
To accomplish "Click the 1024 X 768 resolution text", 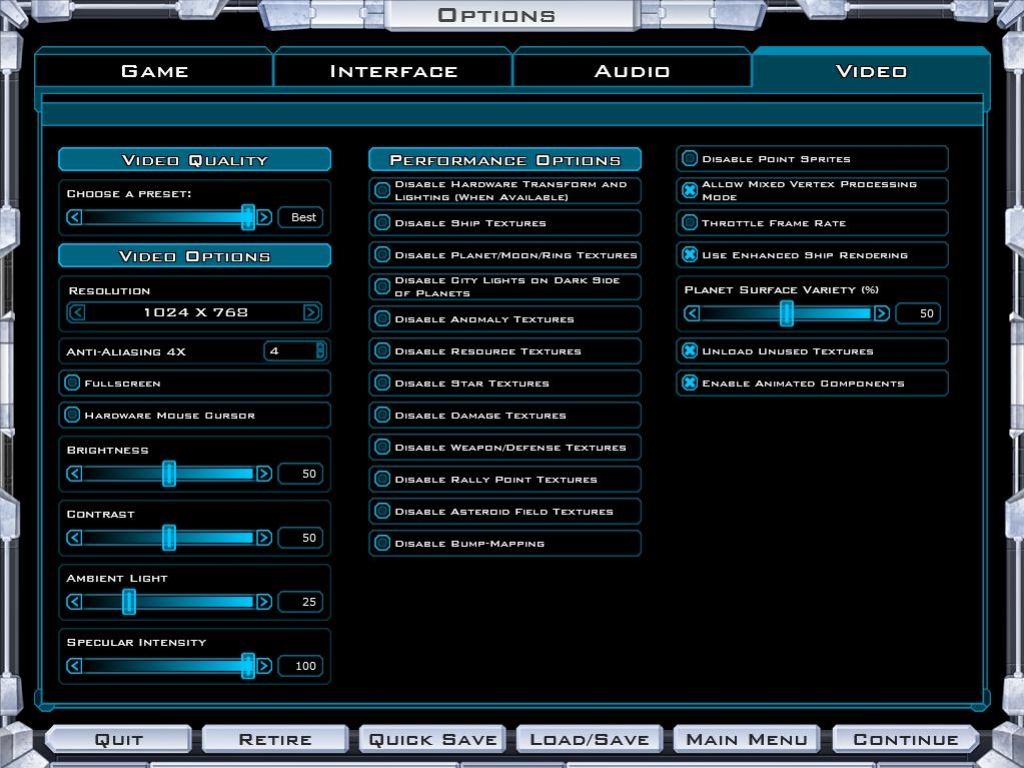I will click(x=195, y=312).
